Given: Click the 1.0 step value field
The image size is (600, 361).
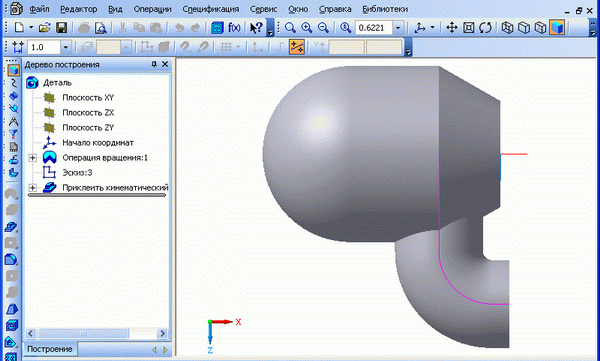Looking at the screenshot, I should point(44,47).
